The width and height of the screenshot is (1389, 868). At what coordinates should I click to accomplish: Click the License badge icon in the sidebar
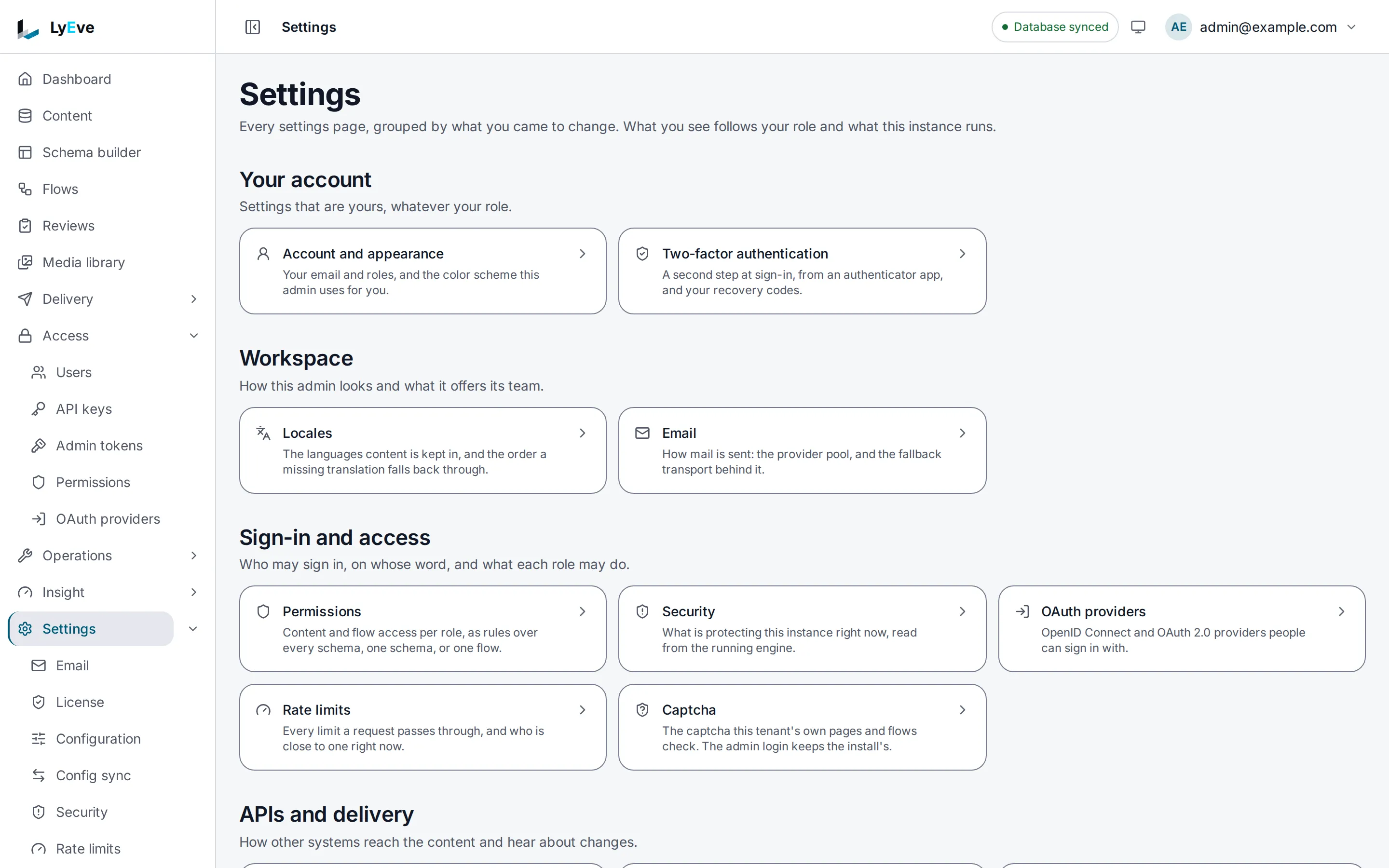pos(39,702)
